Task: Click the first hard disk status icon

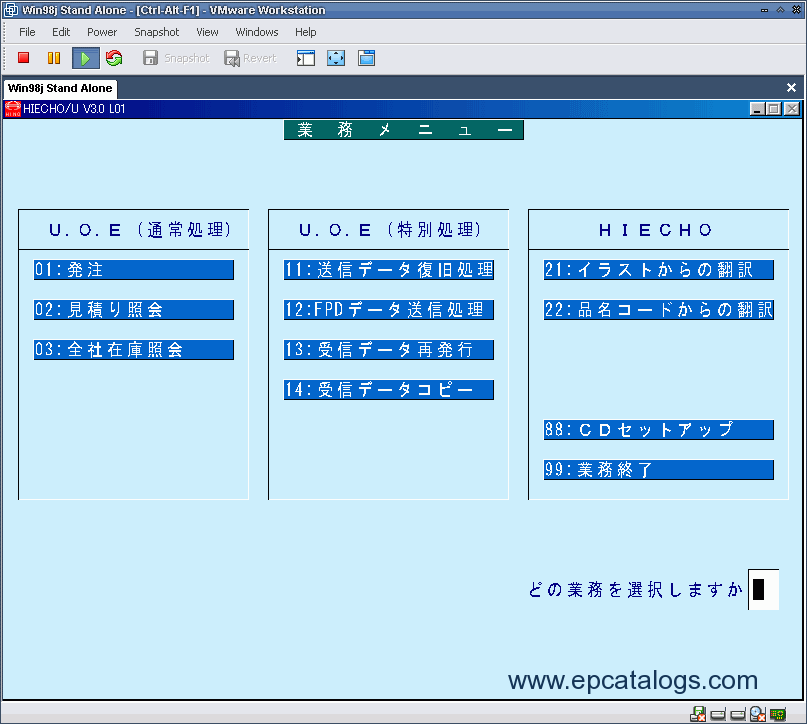Action: coord(718,714)
